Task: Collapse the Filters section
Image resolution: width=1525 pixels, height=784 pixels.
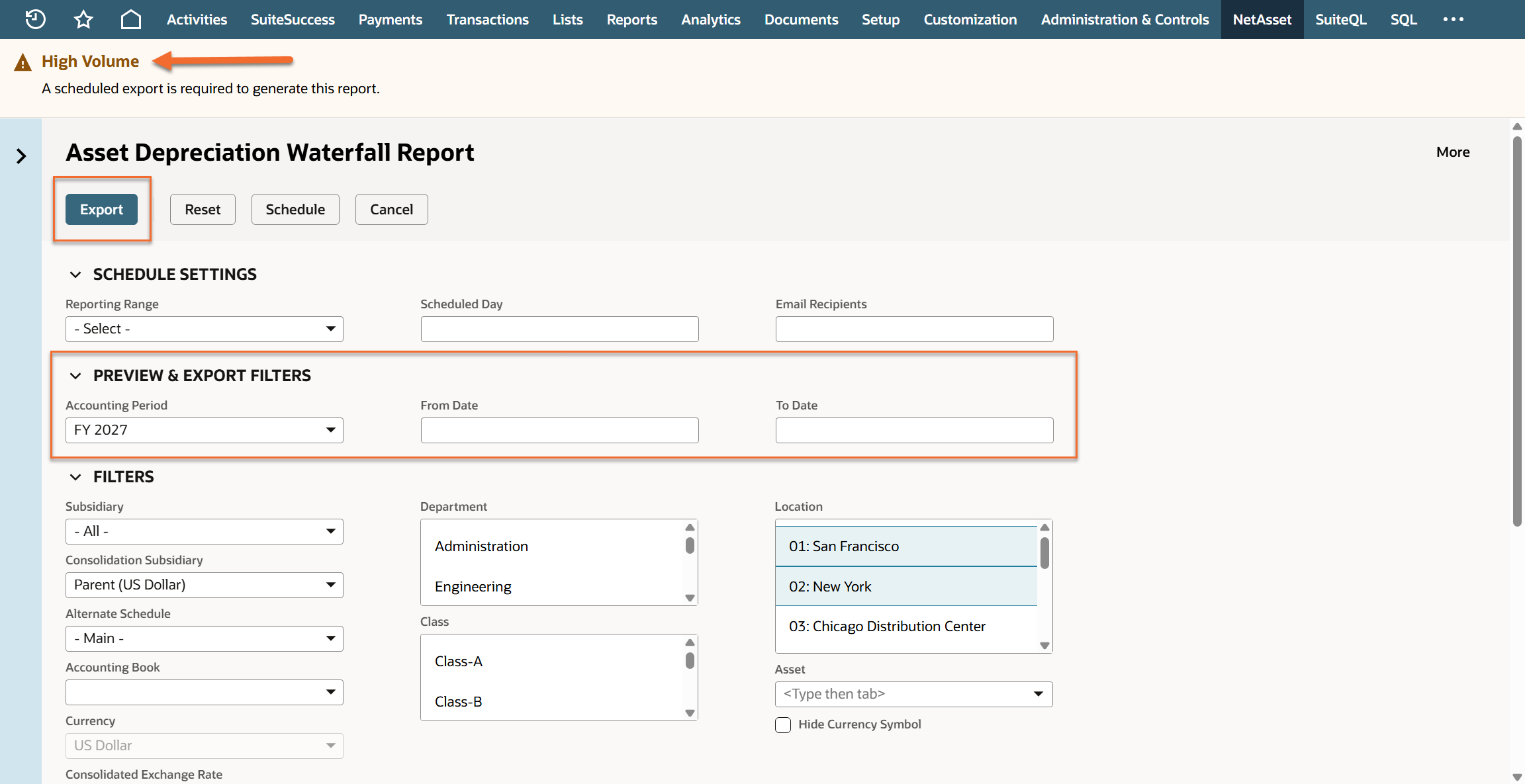Action: point(75,477)
